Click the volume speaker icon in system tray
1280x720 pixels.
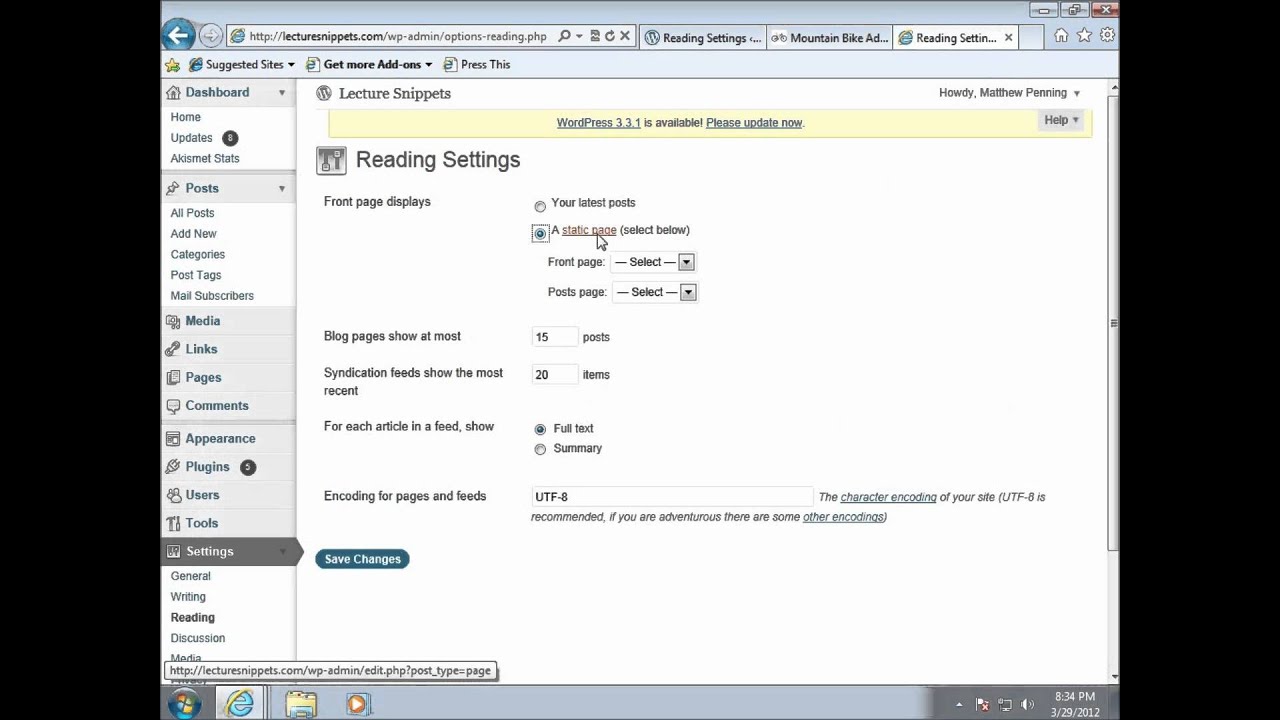[x=1027, y=705]
